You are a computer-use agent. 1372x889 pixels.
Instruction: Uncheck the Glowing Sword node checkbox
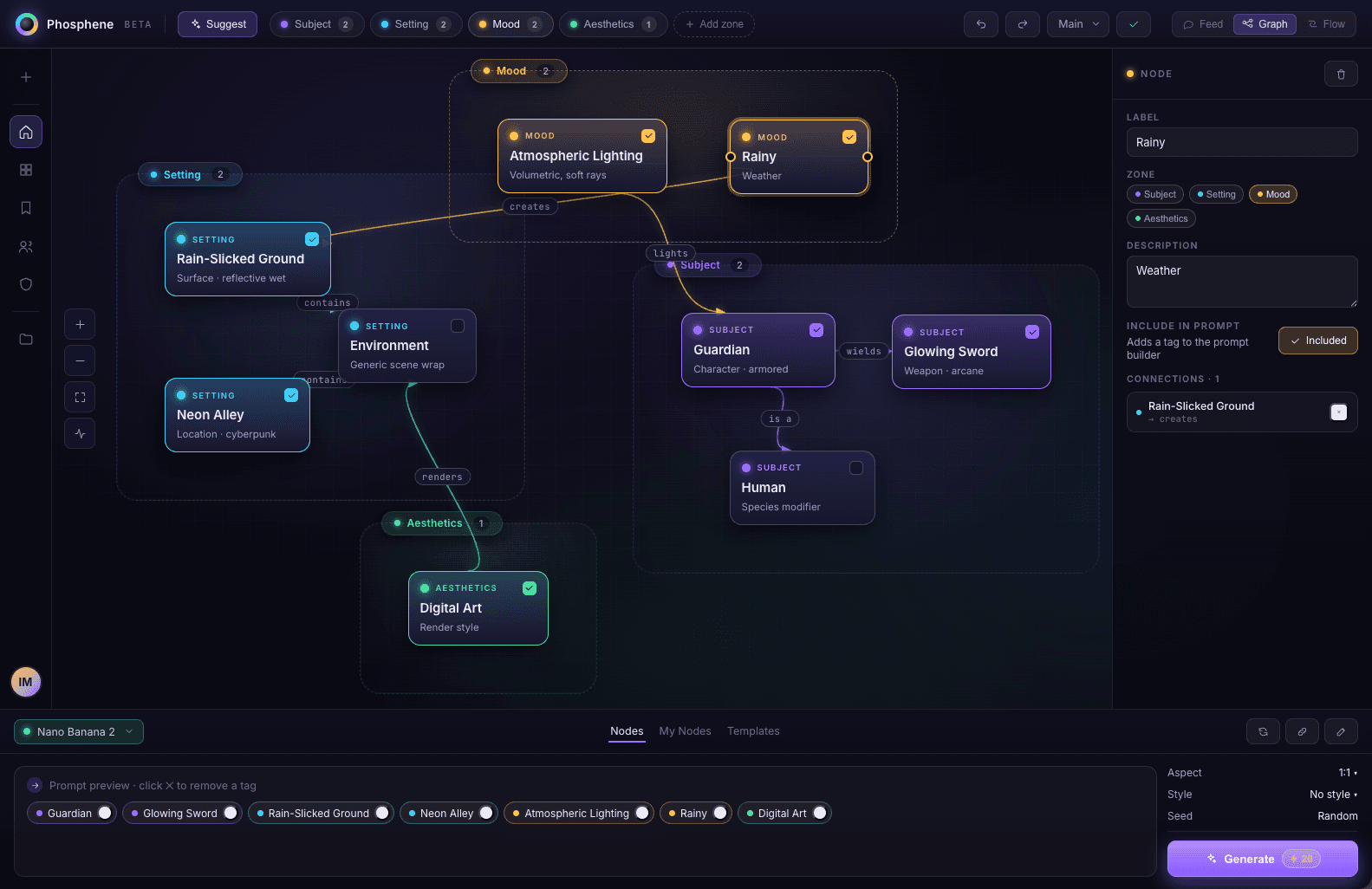tap(1032, 332)
